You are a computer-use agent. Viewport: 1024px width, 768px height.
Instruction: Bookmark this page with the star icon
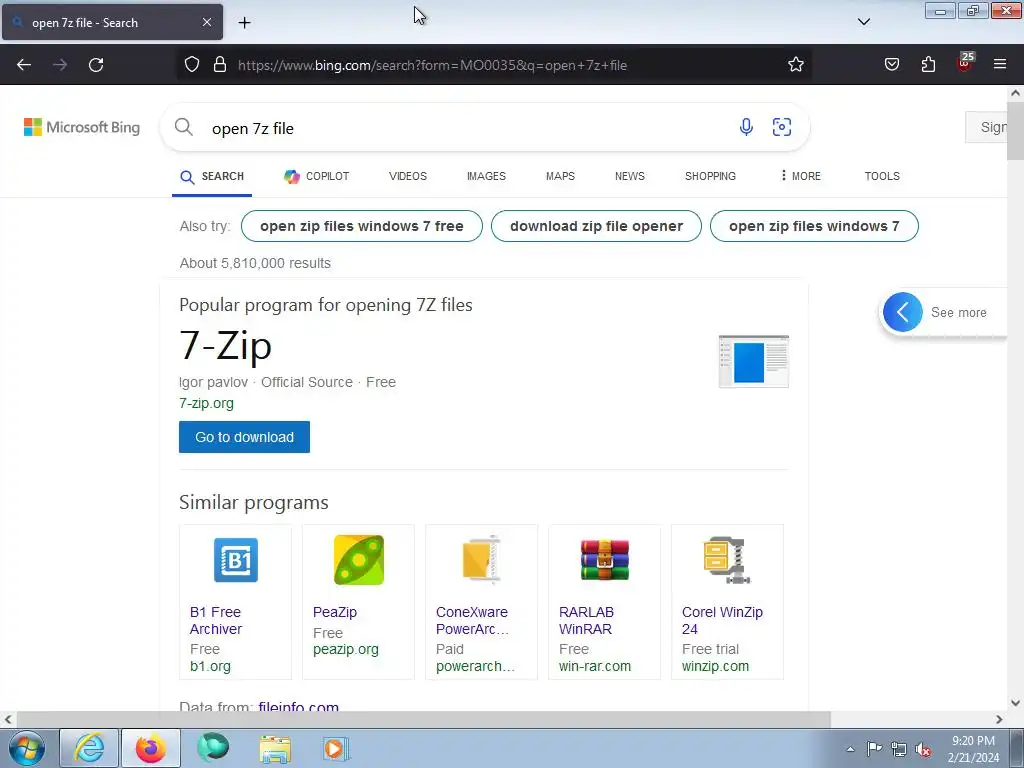[x=795, y=65]
